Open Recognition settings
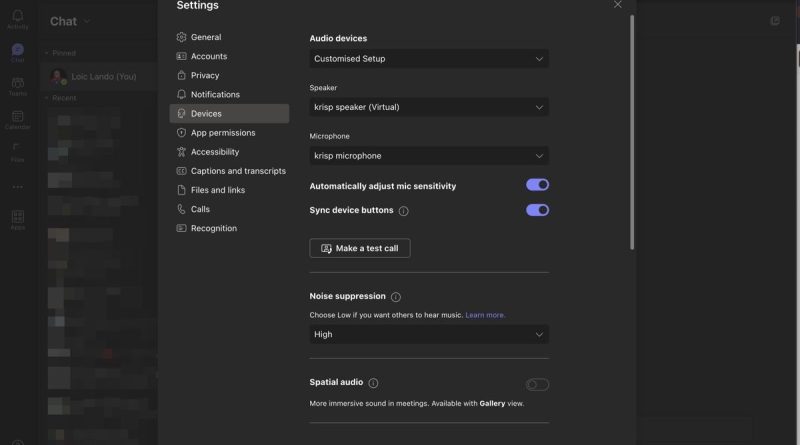Image resolution: width=800 pixels, height=445 pixels. point(229,228)
